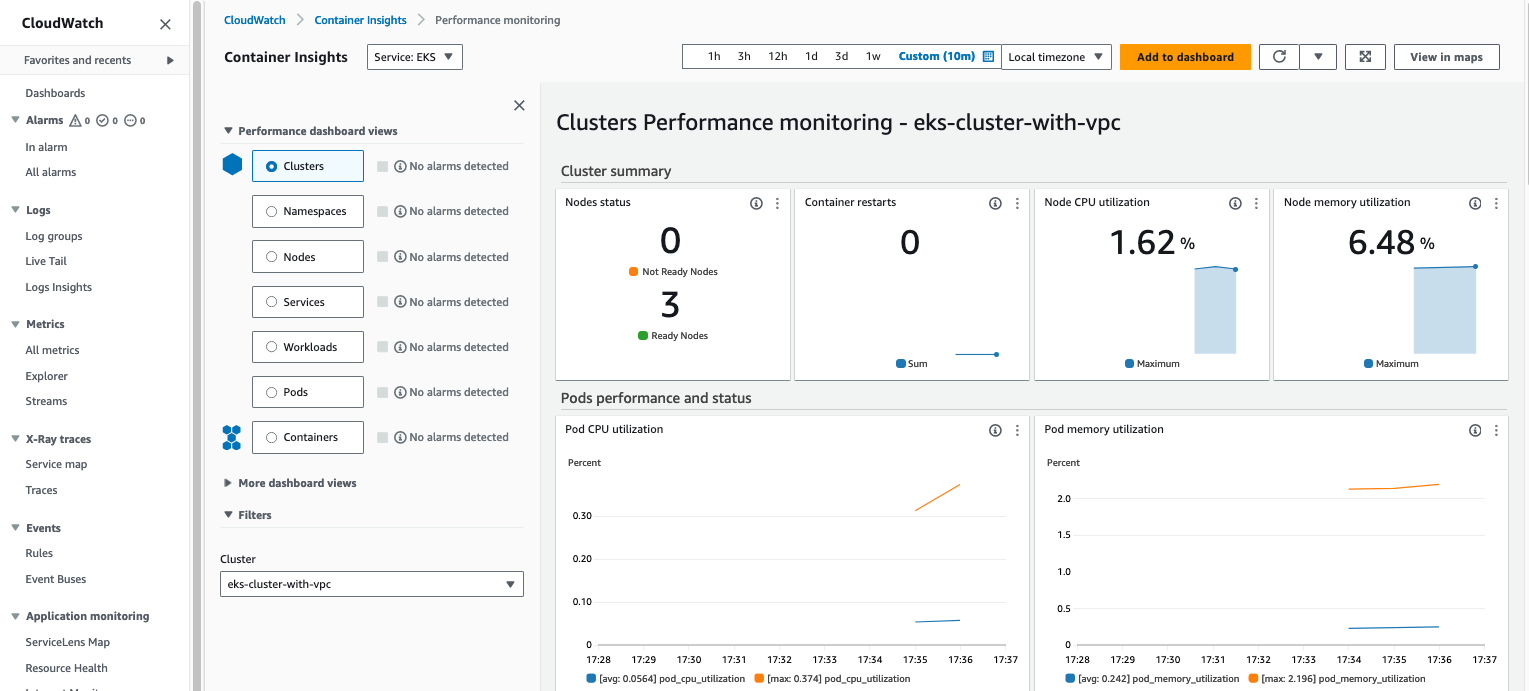
Task: Open Node CPU utilization options menu
Action: pos(1257,203)
